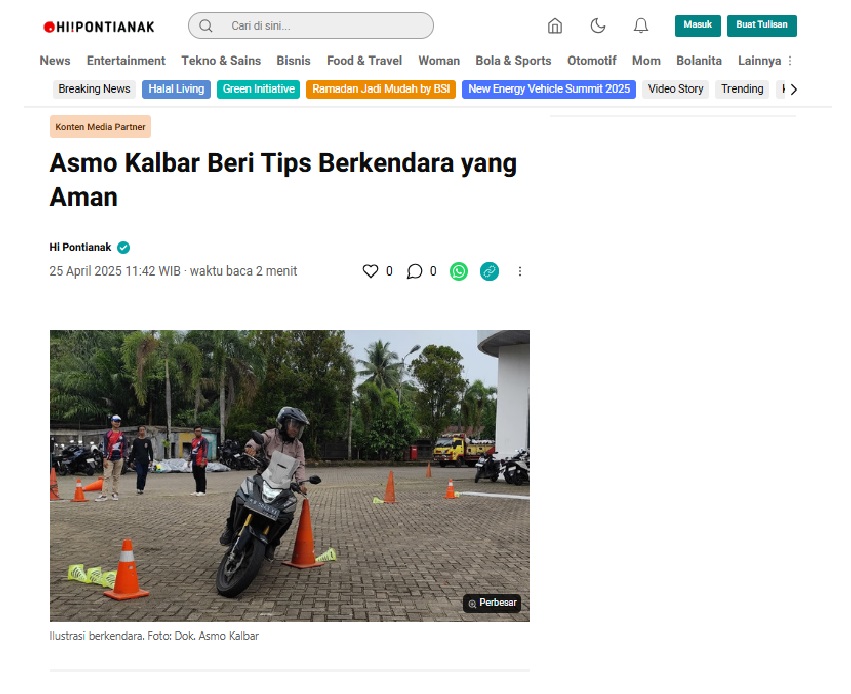Open the Hi Pontianak author link
851x694 pixels.
(80, 247)
